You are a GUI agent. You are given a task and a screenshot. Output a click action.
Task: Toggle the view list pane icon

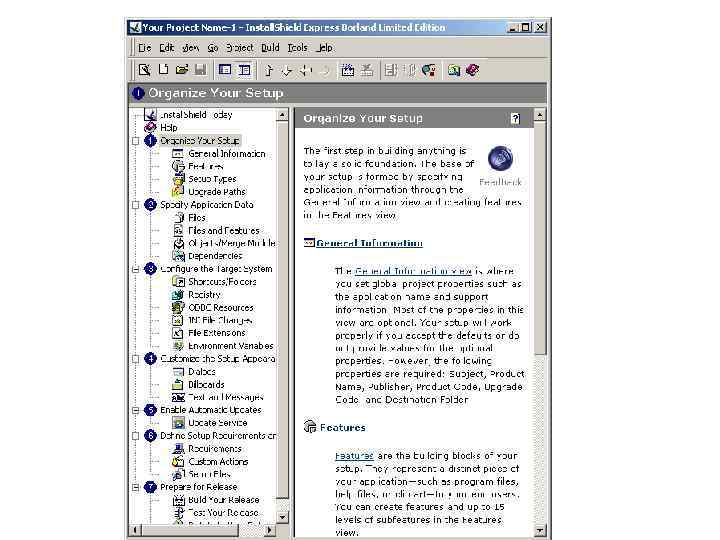point(225,70)
